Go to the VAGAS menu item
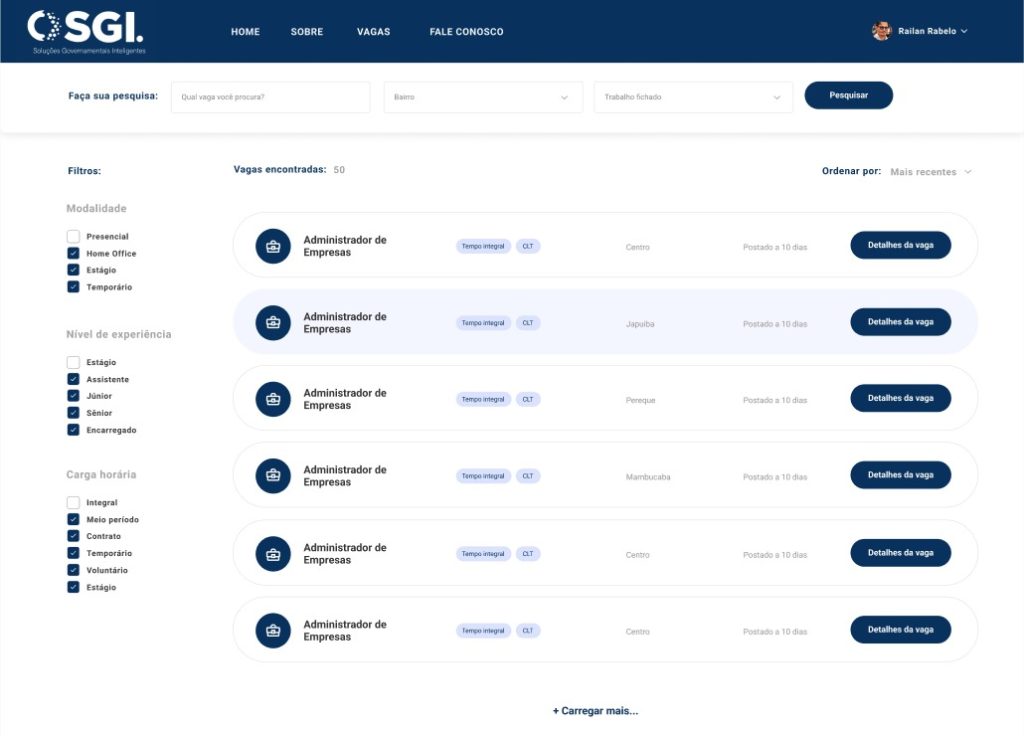Screen dimensions: 1024x736 [373, 32]
